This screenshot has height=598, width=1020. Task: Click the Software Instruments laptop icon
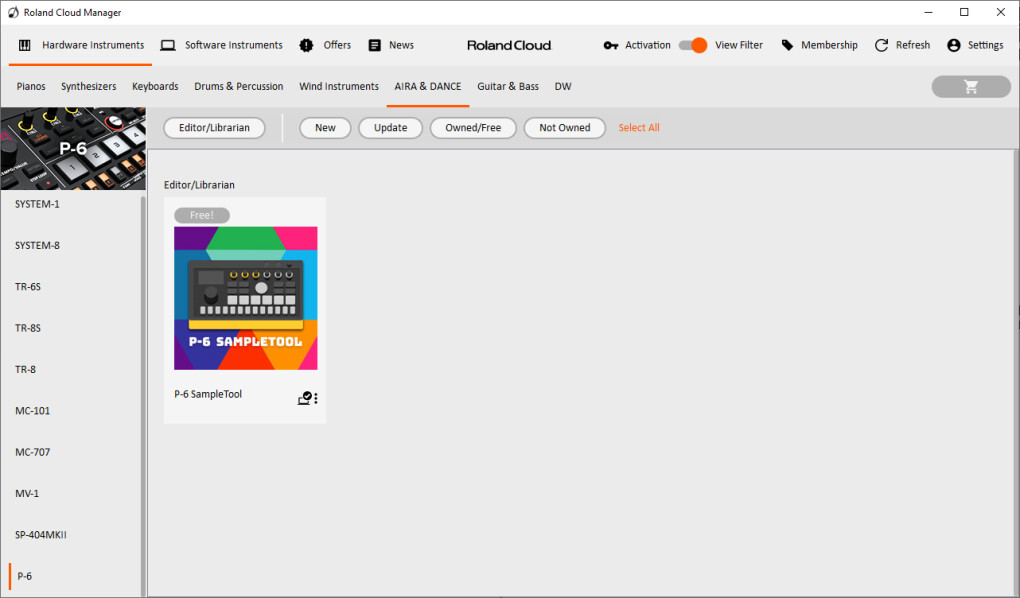click(168, 45)
